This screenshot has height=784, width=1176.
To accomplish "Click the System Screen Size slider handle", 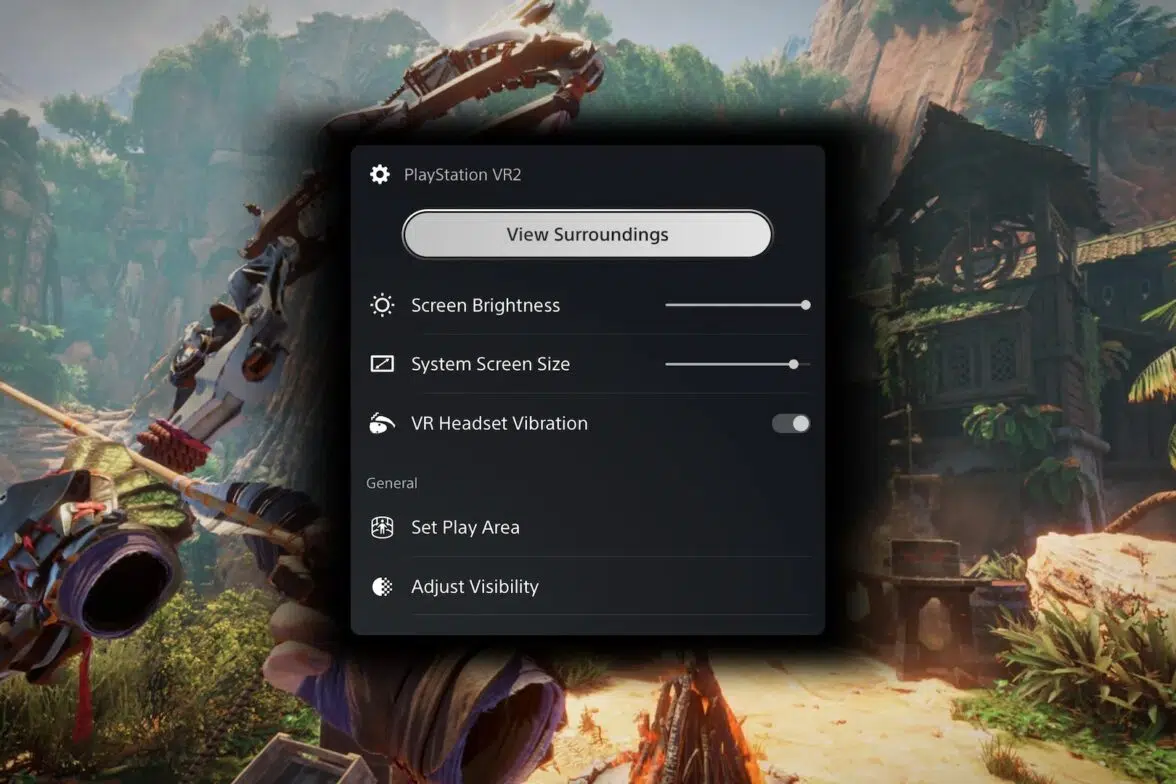I will (794, 364).
